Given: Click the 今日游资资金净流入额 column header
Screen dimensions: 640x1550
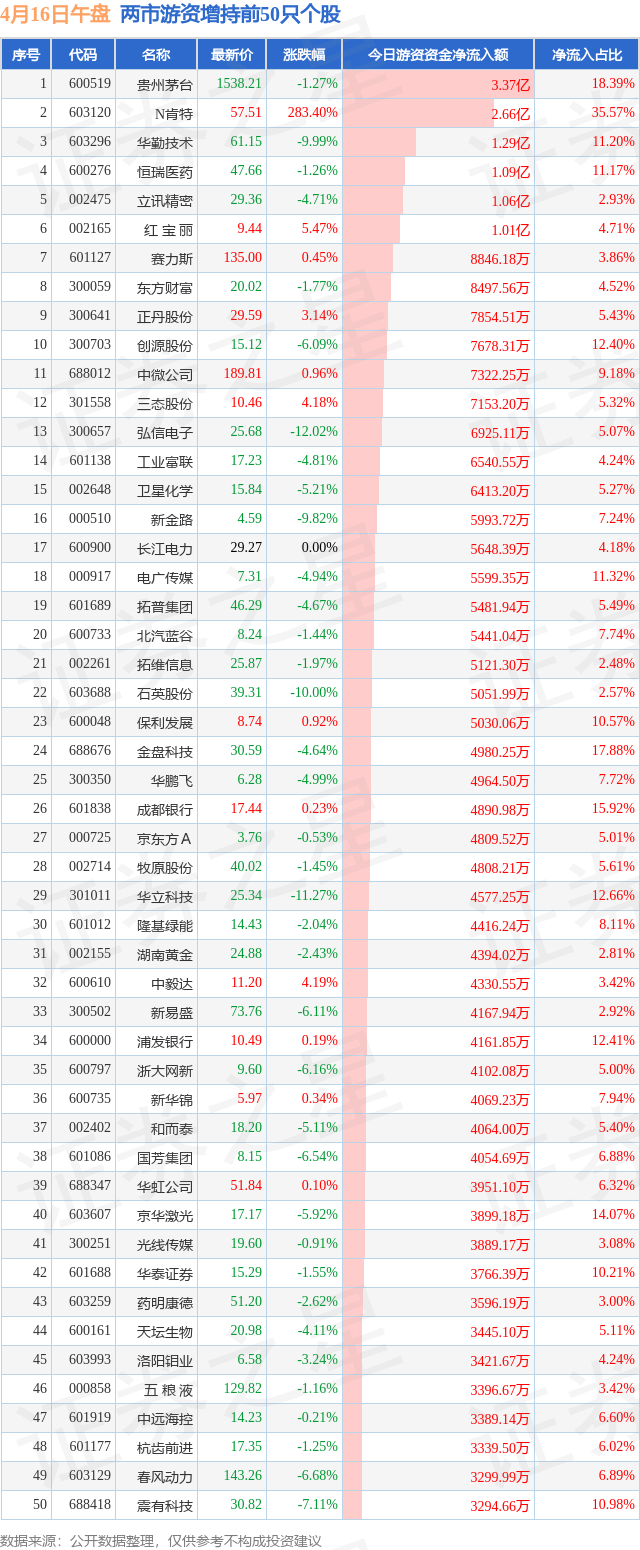Looking at the screenshot, I should point(438,54).
